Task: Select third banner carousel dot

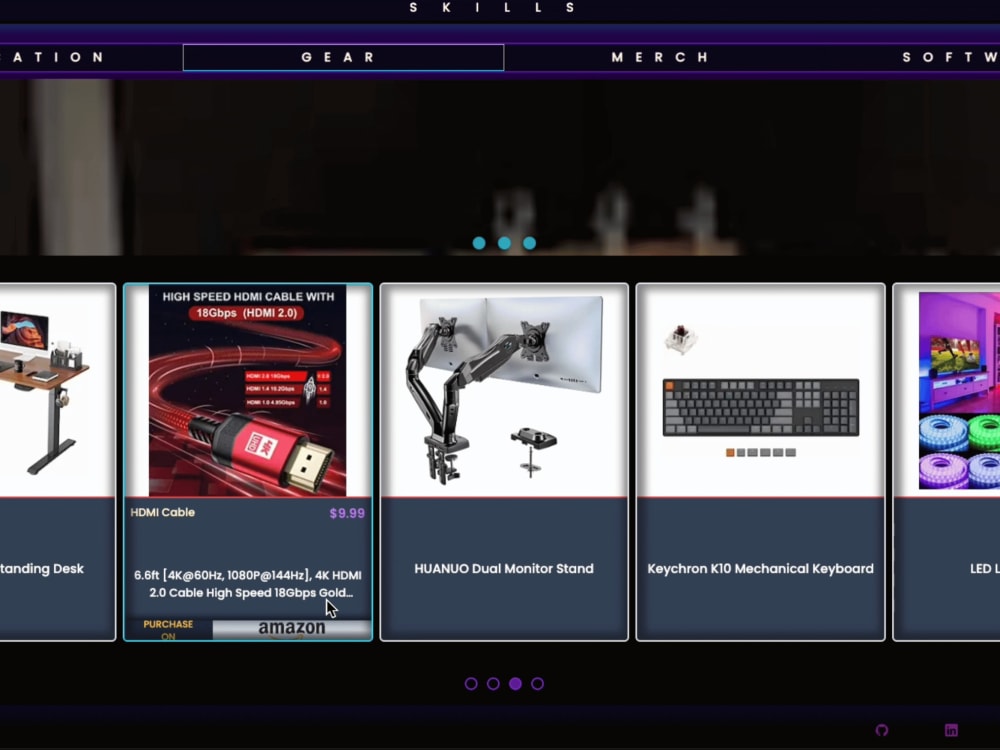Action: [529, 243]
